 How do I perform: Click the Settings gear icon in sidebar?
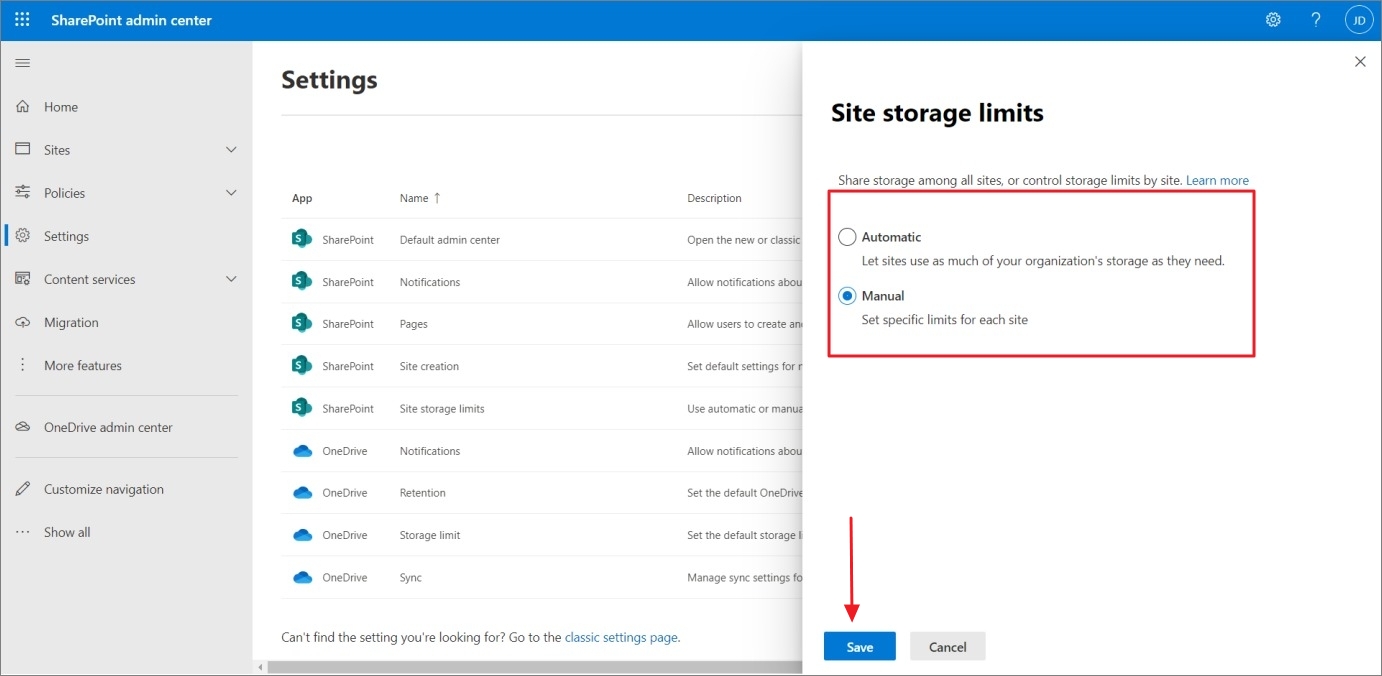(23, 236)
